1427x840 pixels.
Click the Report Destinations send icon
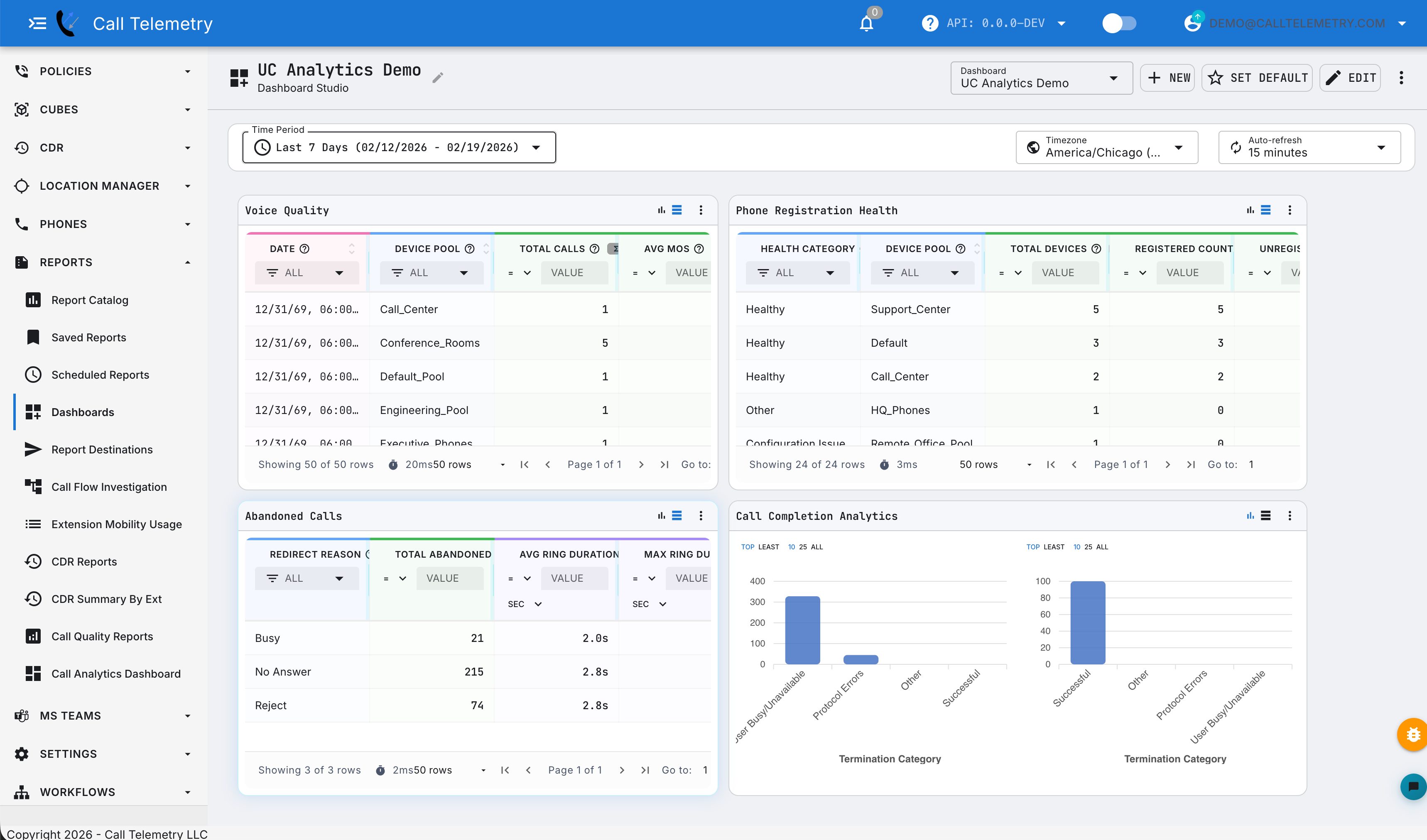coord(33,449)
